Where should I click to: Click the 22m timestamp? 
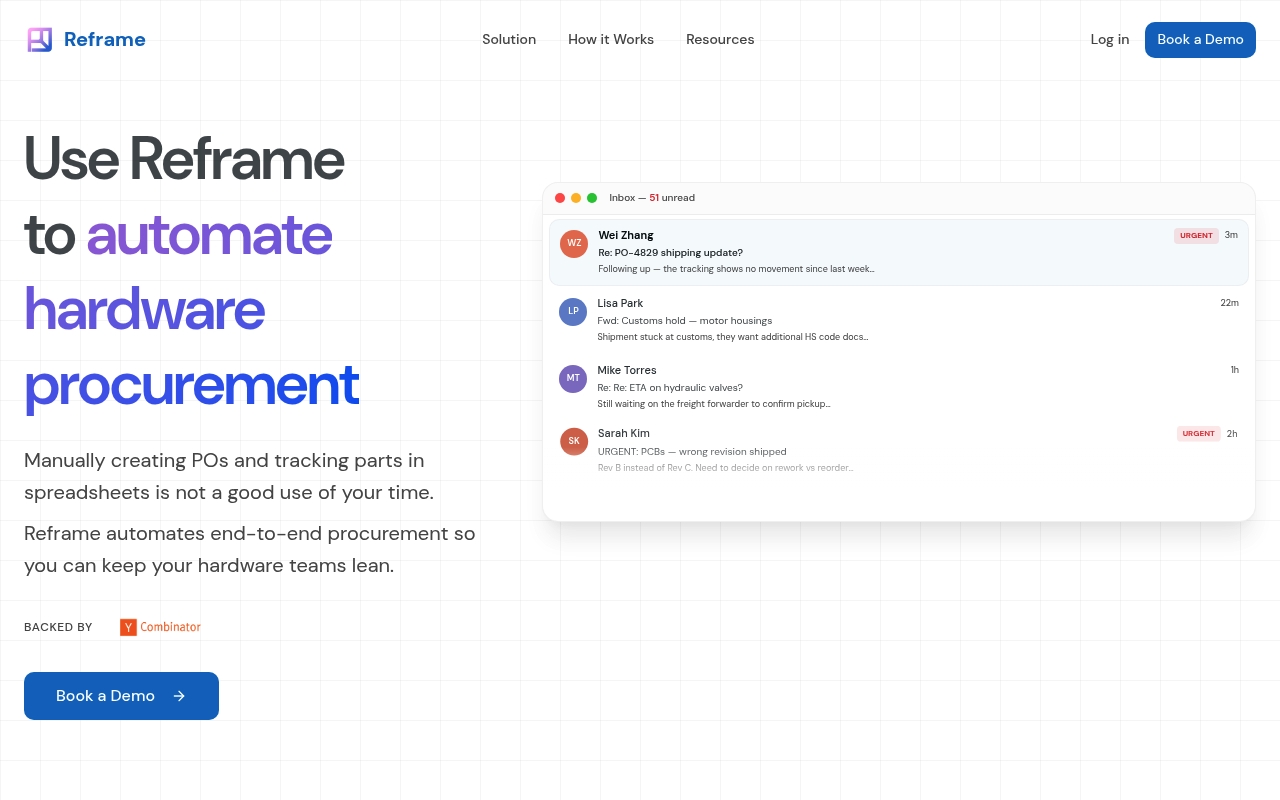(x=1229, y=303)
